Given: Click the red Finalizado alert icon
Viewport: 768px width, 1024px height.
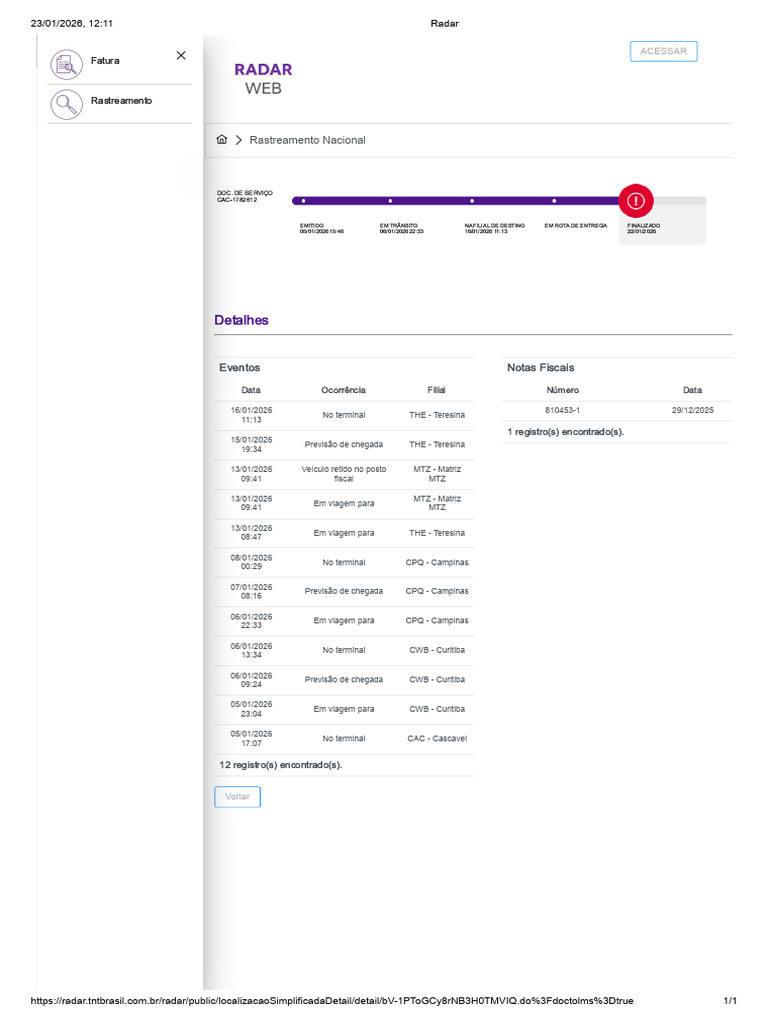Looking at the screenshot, I should click(636, 201).
